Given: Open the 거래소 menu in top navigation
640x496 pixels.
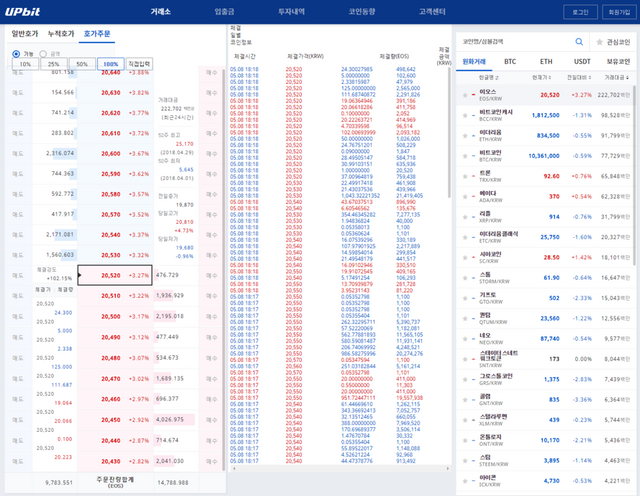Looking at the screenshot, I should pyautogui.click(x=160, y=12).
